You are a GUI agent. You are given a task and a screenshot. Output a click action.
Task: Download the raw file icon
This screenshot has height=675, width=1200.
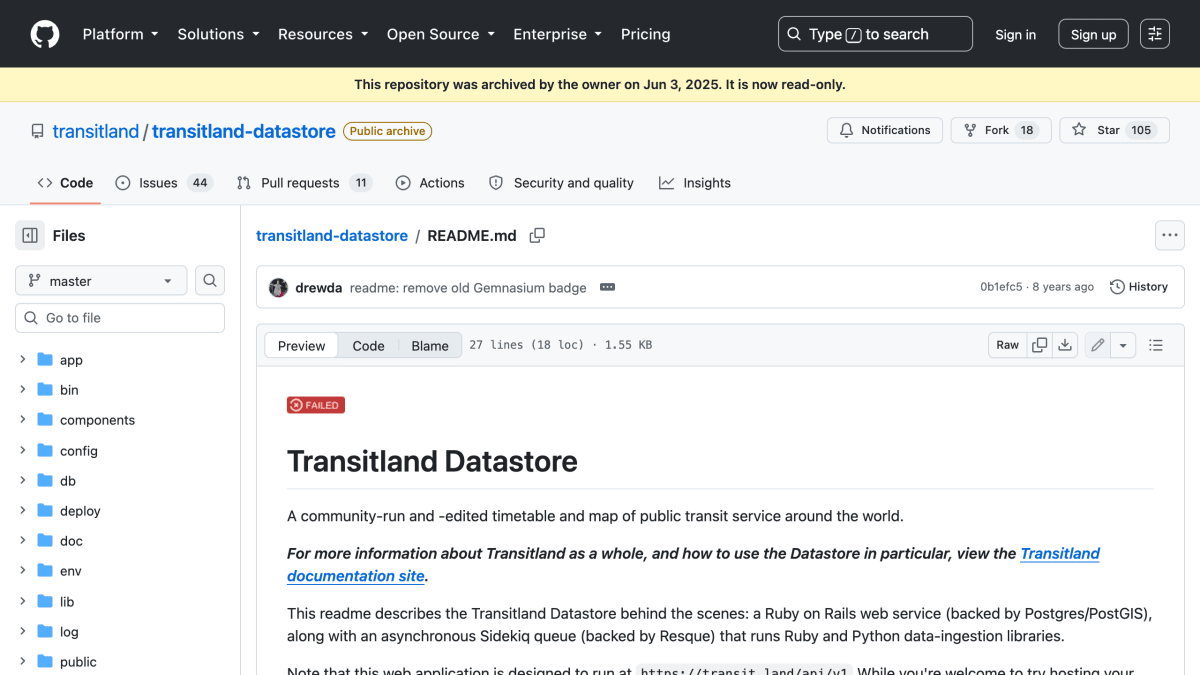pyautogui.click(x=1065, y=345)
